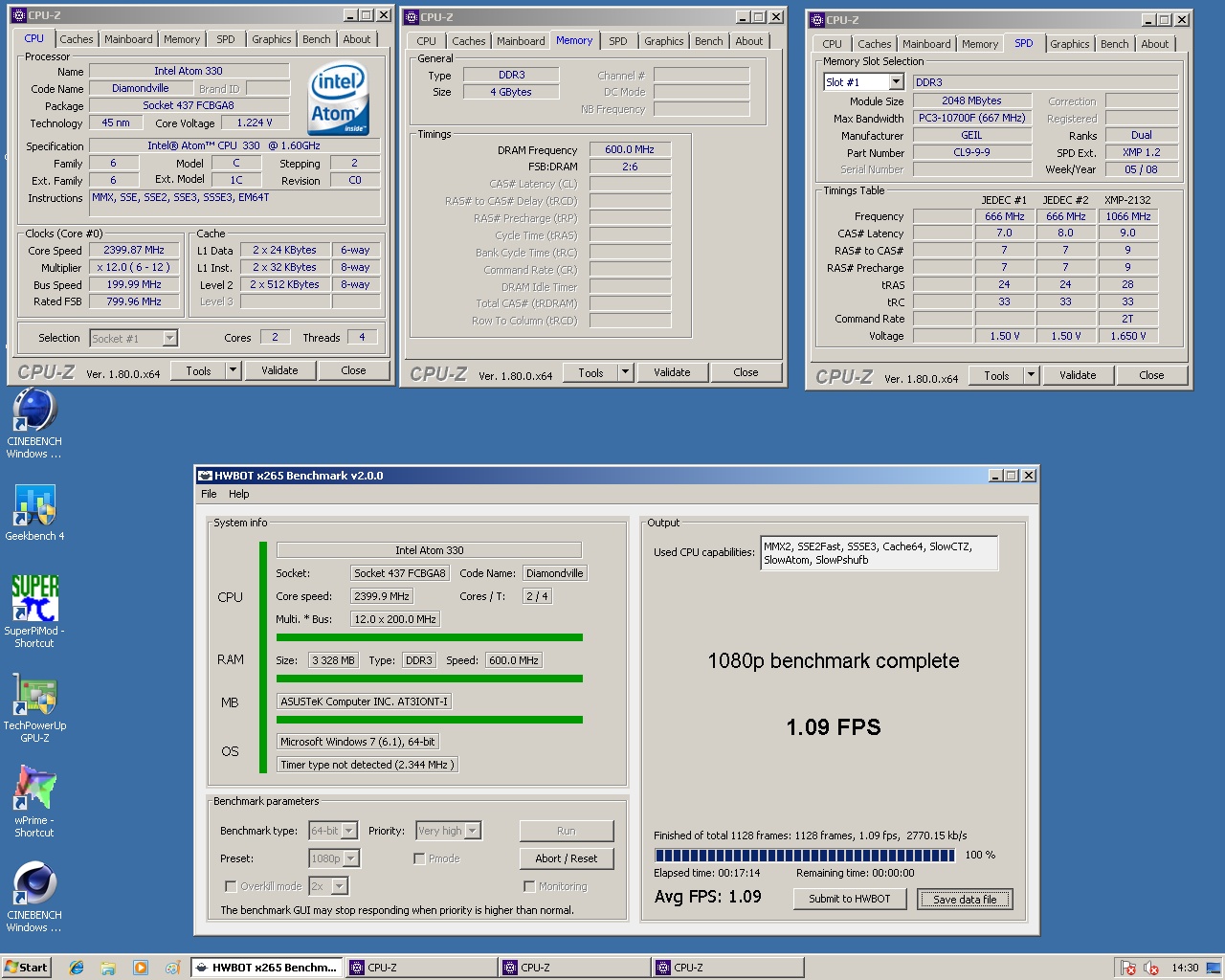Click the Max Bandwidth PC3-10700F (667 MHz) value
Viewport: 1225px width, 980px height.
pyautogui.click(x=972, y=118)
